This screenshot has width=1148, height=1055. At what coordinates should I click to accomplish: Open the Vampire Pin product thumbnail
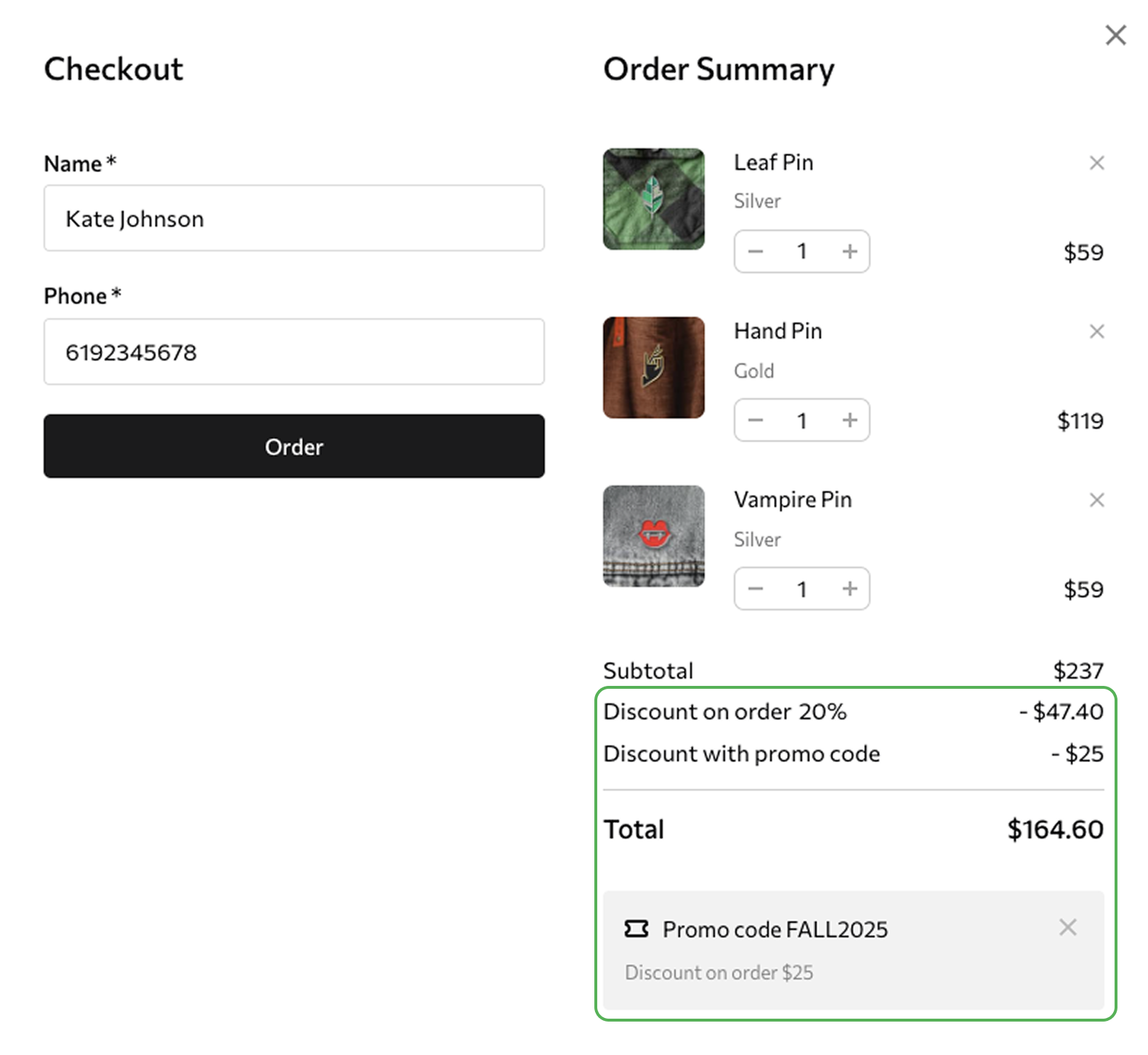(653, 536)
